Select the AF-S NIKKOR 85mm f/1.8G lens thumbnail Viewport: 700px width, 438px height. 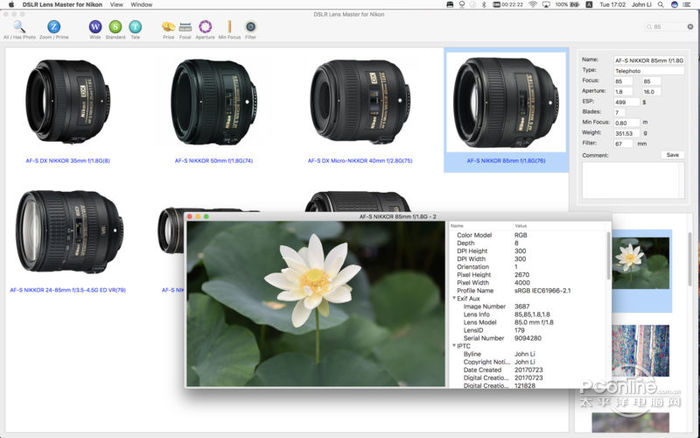[x=506, y=102]
